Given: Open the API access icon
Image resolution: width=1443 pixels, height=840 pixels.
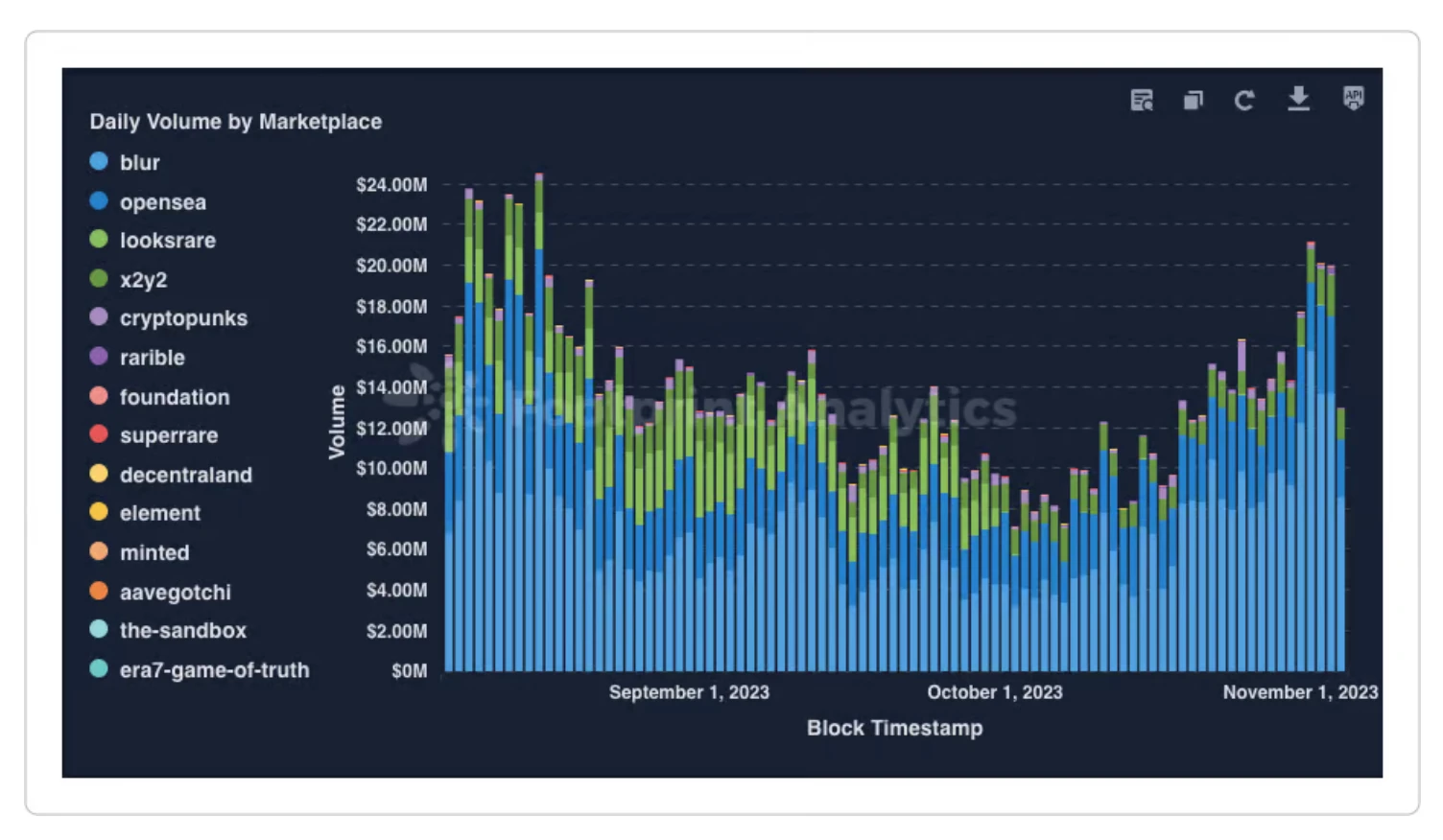Looking at the screenshot, I should click(1353, 98).
